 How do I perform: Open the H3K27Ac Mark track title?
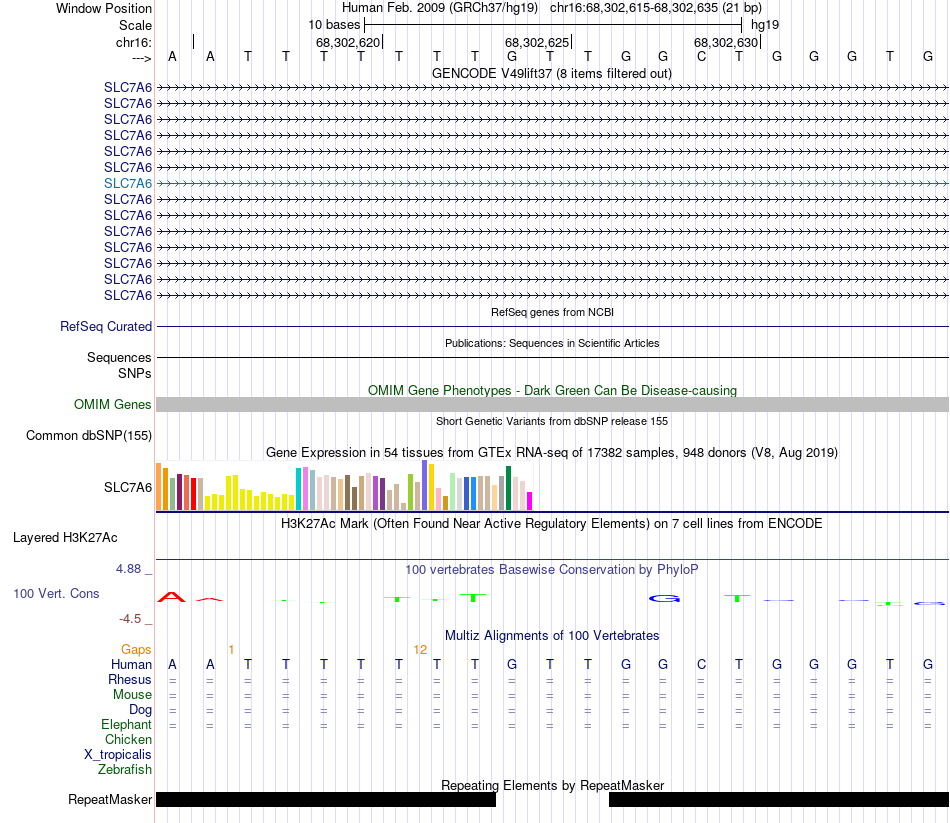pyautogui.click(x=551, y=524)
